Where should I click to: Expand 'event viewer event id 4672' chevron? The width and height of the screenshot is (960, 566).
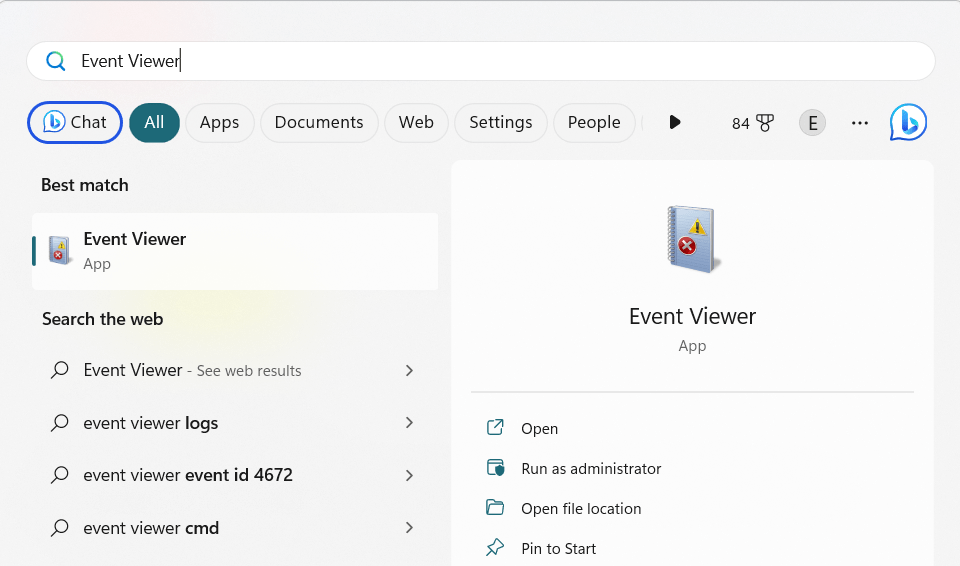(409, 475)
